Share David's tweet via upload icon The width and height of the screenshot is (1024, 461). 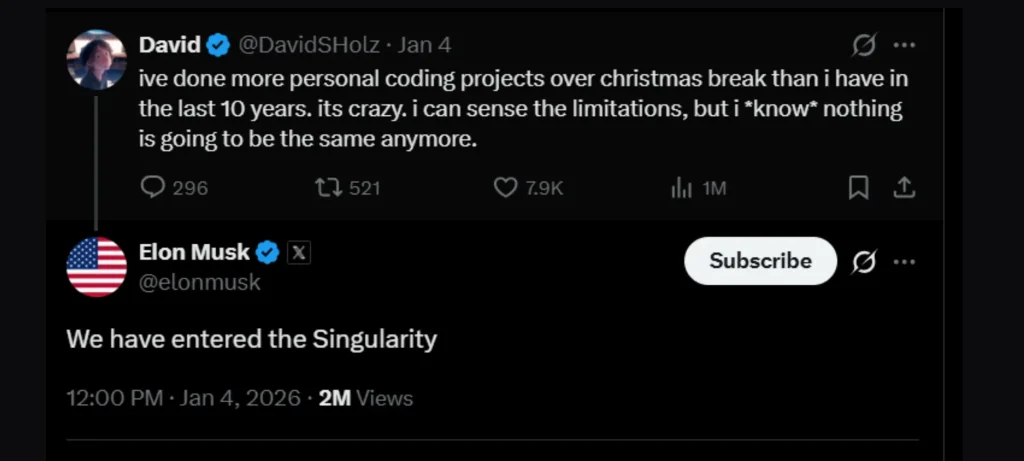pyautogui.click(x=902, y=187)
